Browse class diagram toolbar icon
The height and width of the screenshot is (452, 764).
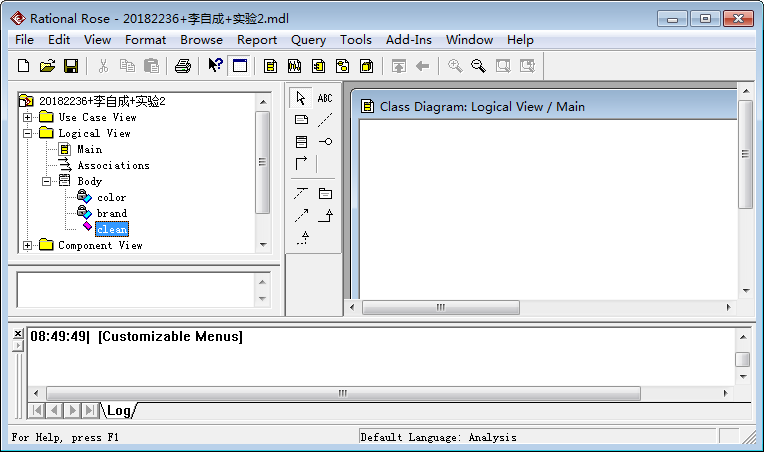coord(270,66)
